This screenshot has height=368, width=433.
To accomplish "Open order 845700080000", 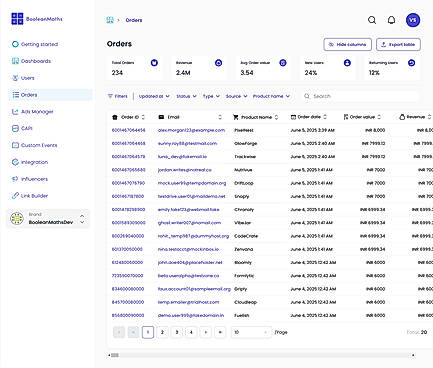I will tap(128, 302).
